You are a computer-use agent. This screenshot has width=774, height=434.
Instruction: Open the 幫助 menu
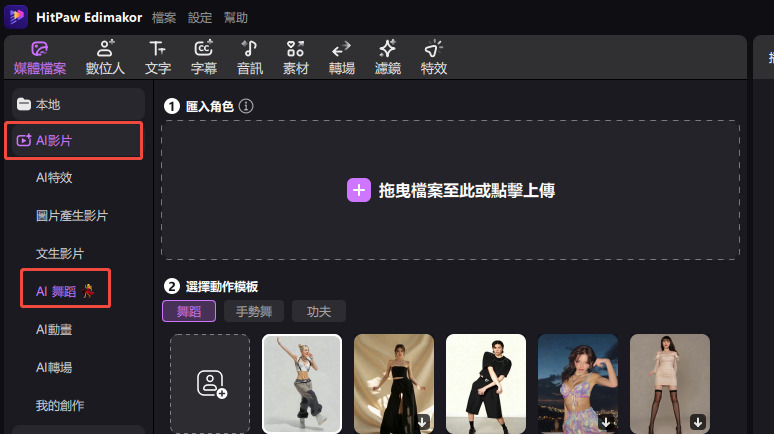(235, 18)
